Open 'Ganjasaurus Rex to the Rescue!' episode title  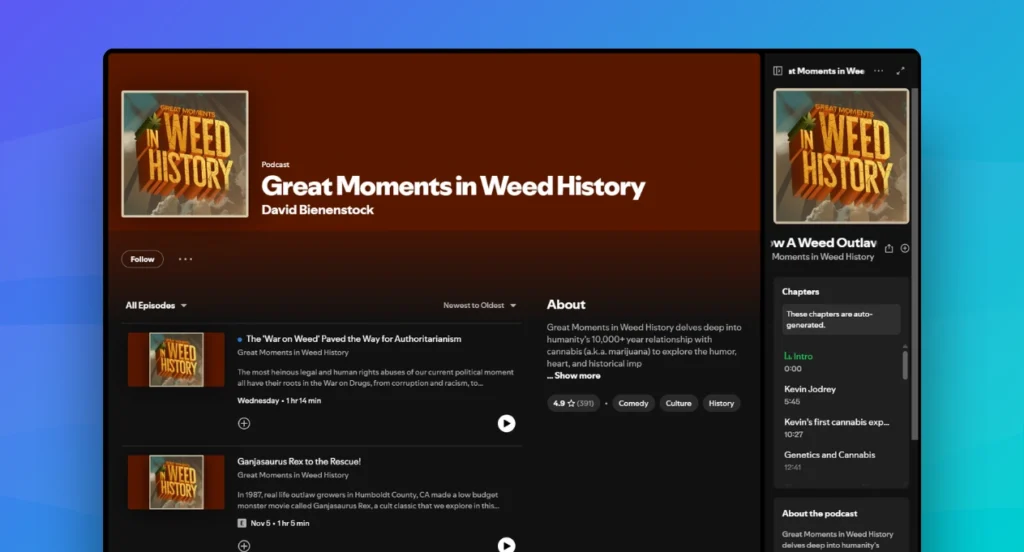click(x=298, y=461)
